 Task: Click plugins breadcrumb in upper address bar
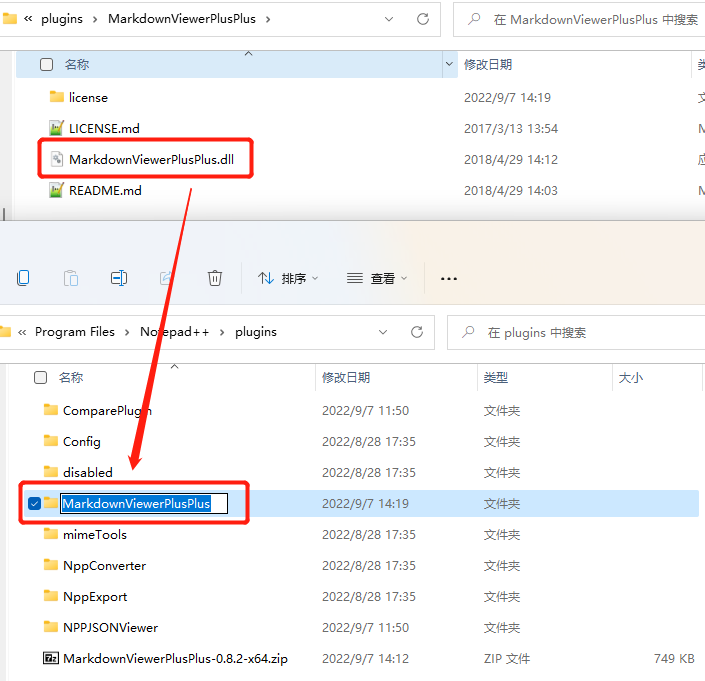pos(62,19)
